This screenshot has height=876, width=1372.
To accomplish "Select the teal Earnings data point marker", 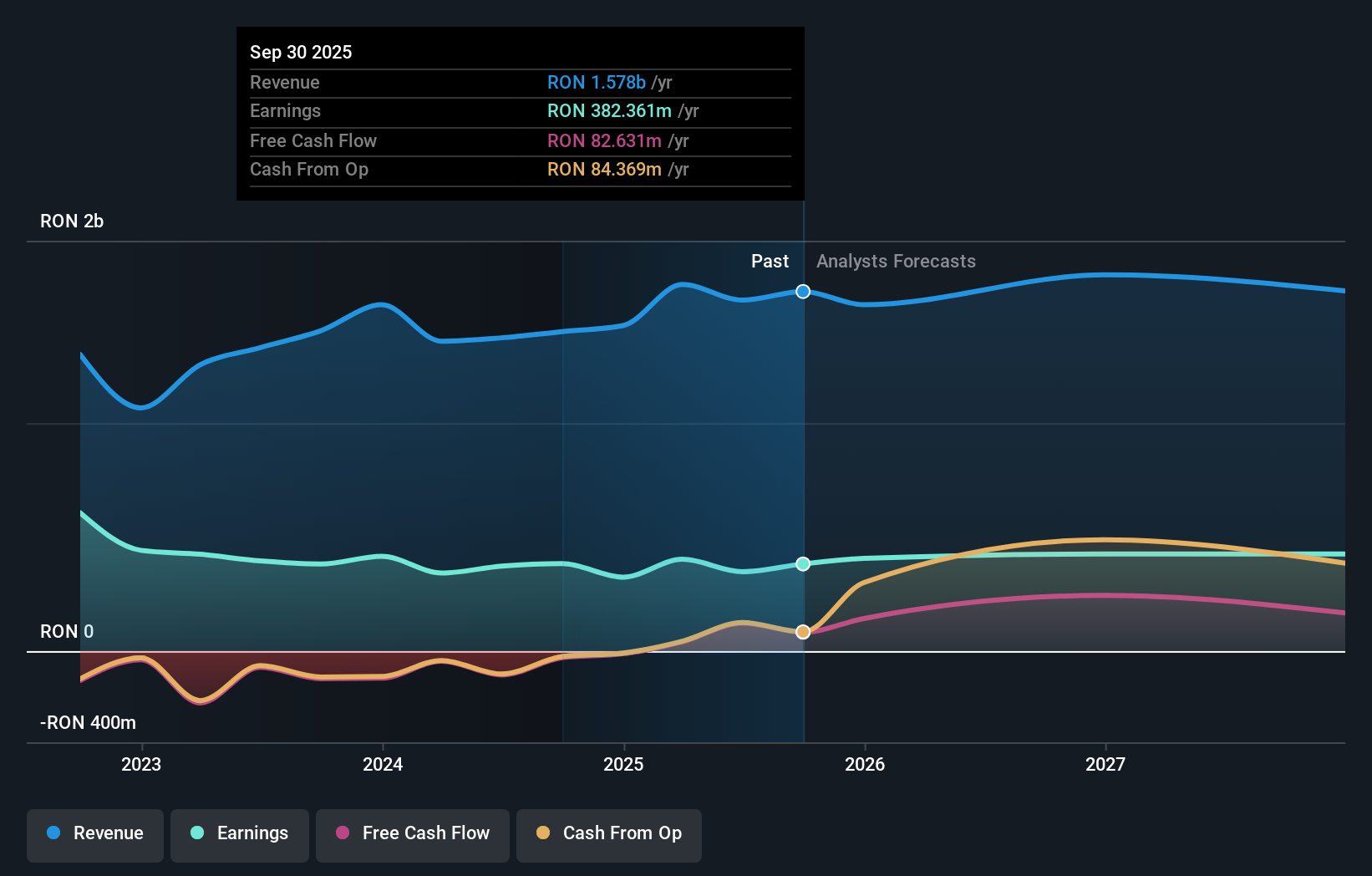I will pos(803,564).
